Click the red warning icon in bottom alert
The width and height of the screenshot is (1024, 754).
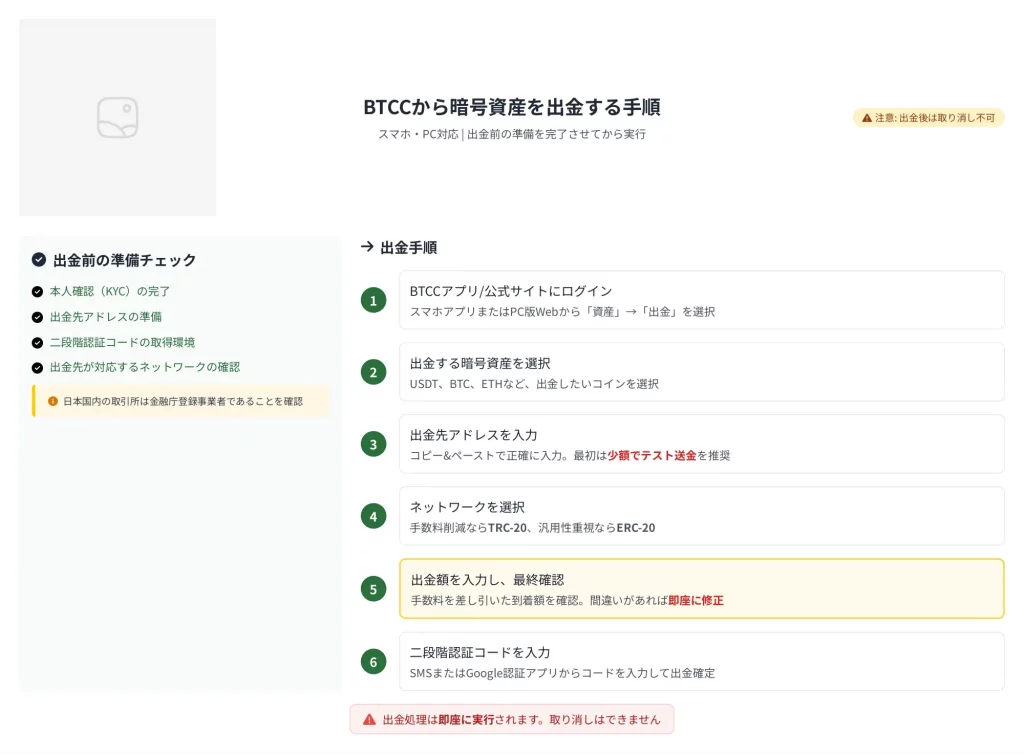pos(369,719)
